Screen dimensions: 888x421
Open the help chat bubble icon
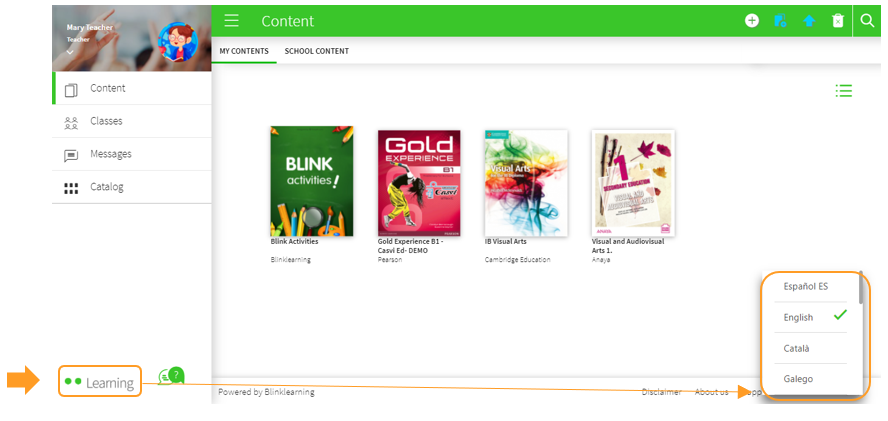click(171, 377)
